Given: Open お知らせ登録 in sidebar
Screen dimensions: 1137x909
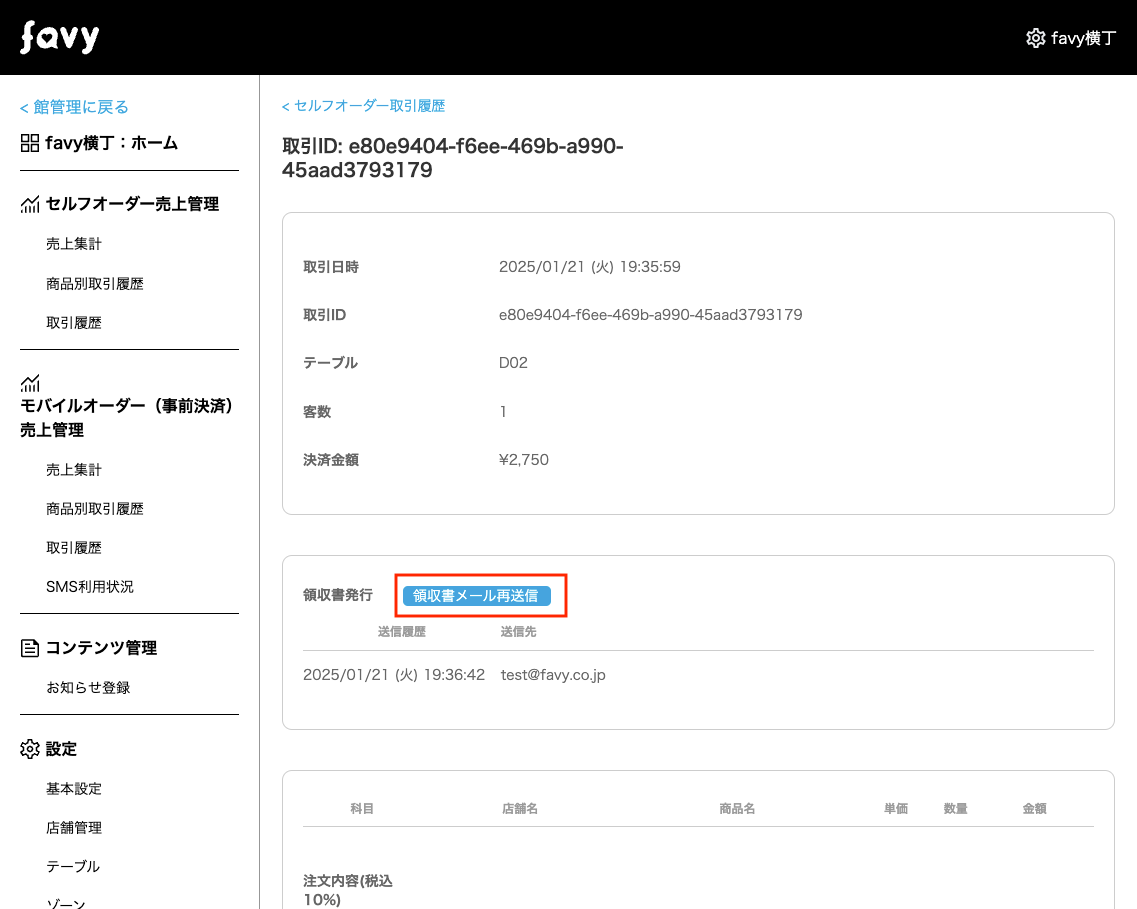Looking at the screenshot, I should [x=88, y=687].
